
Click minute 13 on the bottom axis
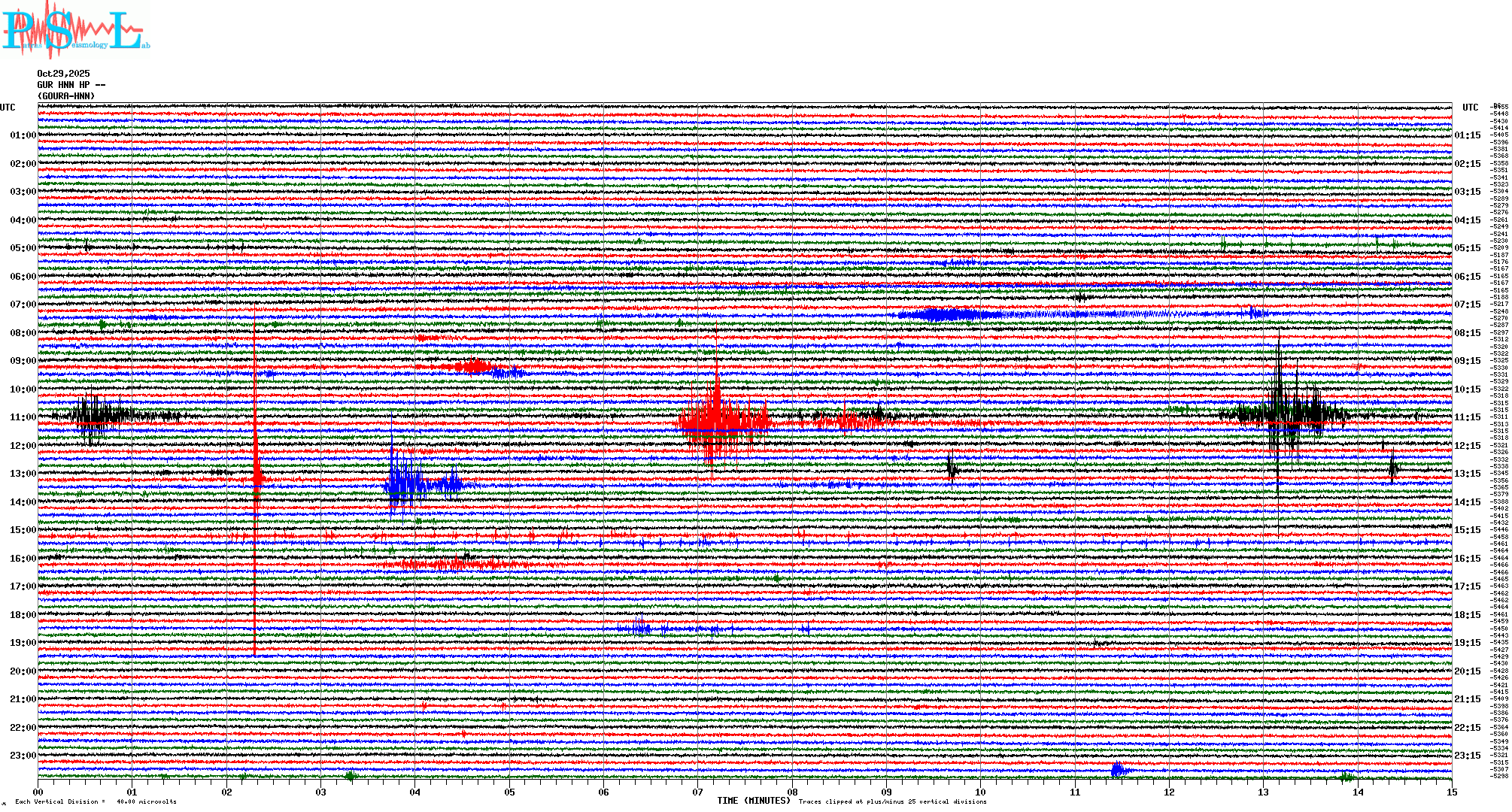[x=1263, y=792]
